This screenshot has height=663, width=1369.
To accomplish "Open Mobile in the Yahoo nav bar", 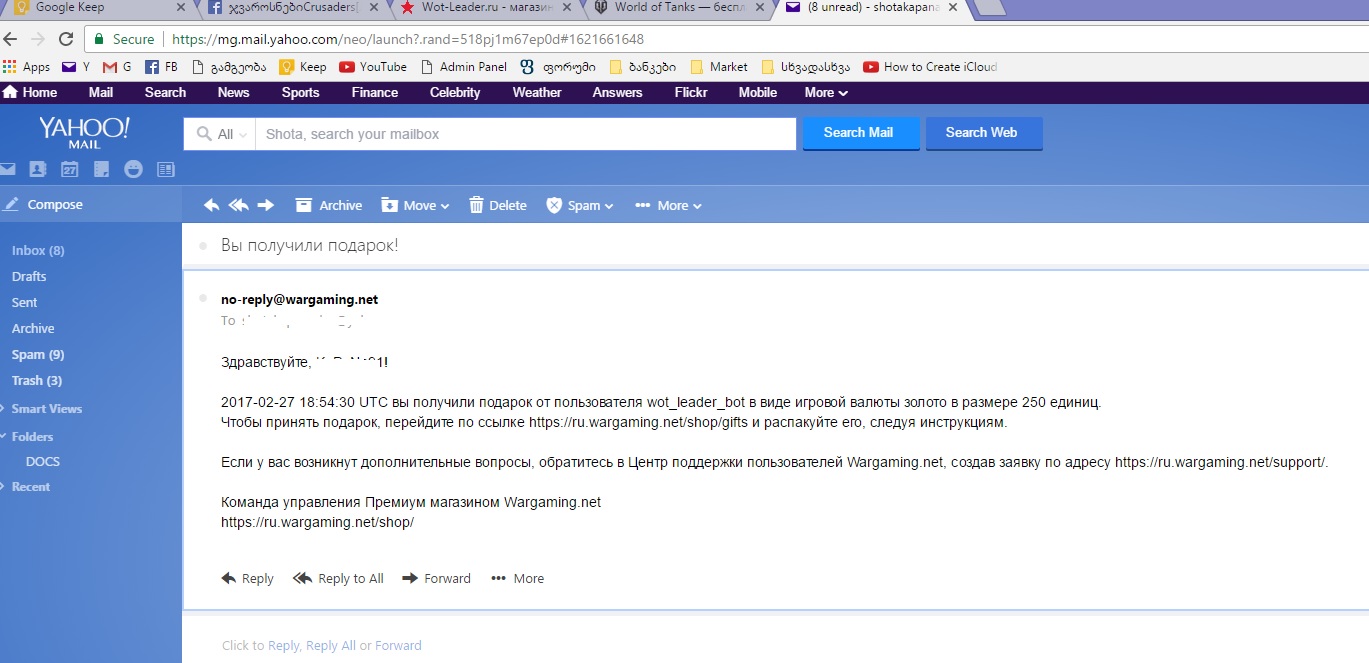I will pyautogui.click(x=757, y=92).
